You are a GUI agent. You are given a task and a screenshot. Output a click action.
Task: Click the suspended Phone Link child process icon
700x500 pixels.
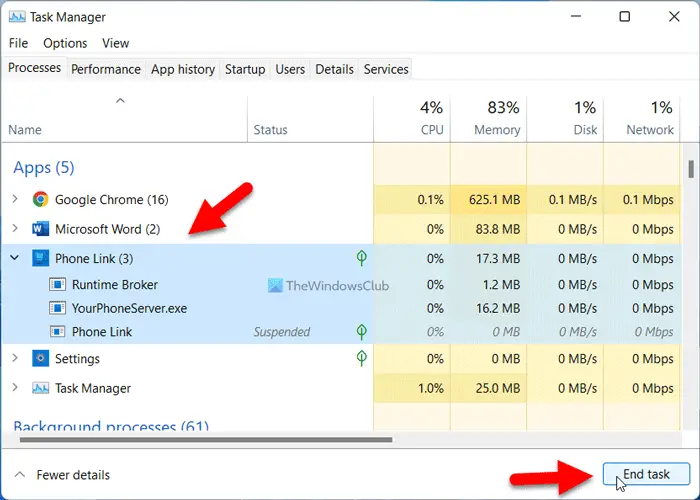pyautogui.click(x=58, y=332)
